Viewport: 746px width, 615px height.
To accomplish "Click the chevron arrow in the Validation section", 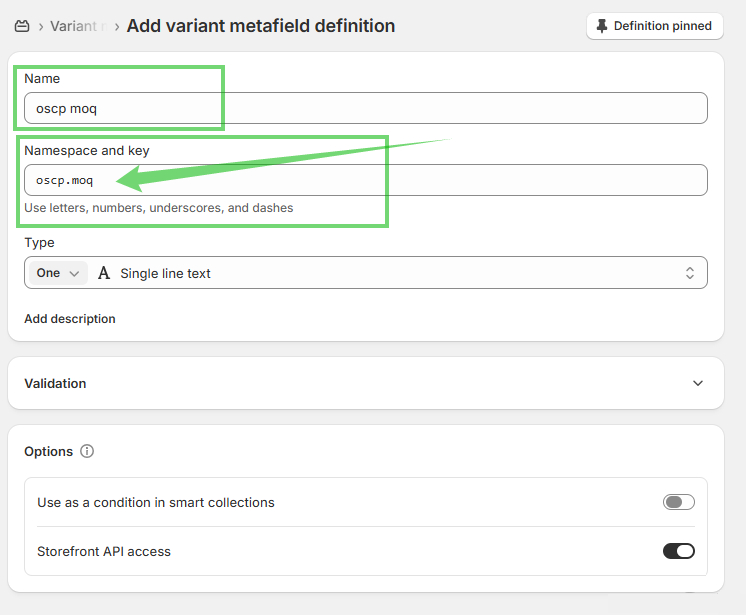I will click(697, 383).
